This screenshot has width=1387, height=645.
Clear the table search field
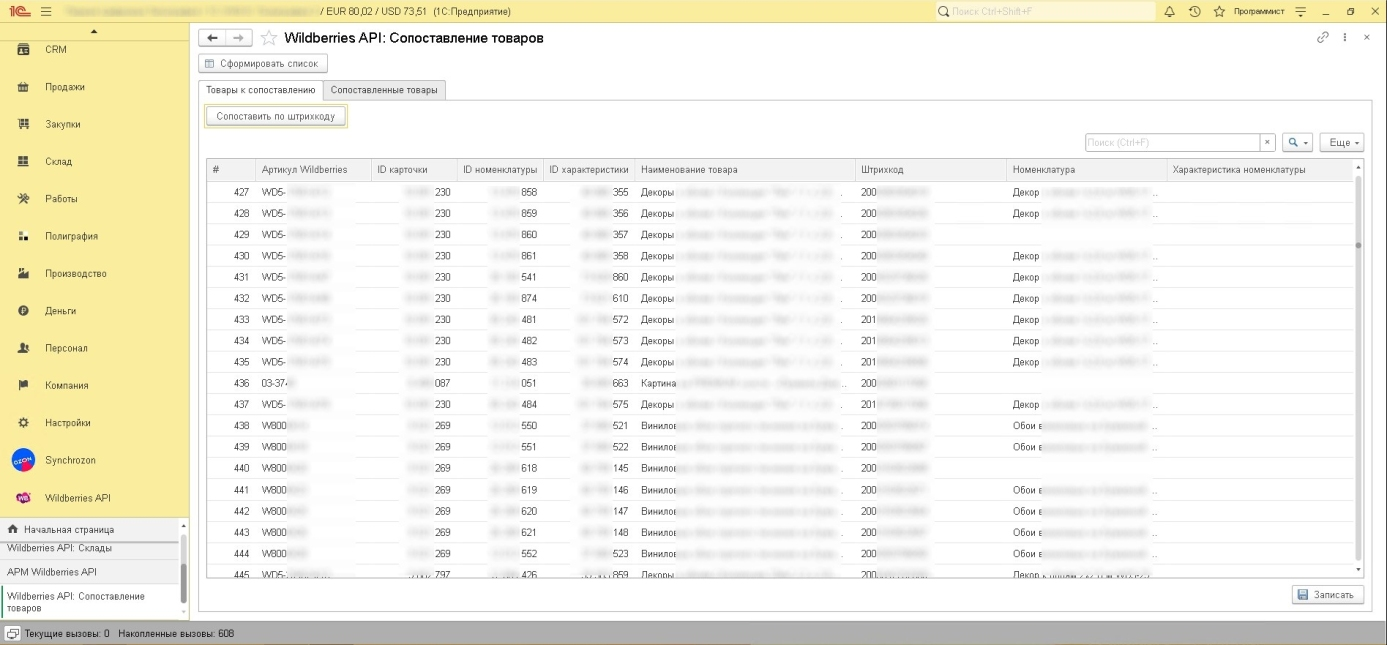tap(1267, 143)
